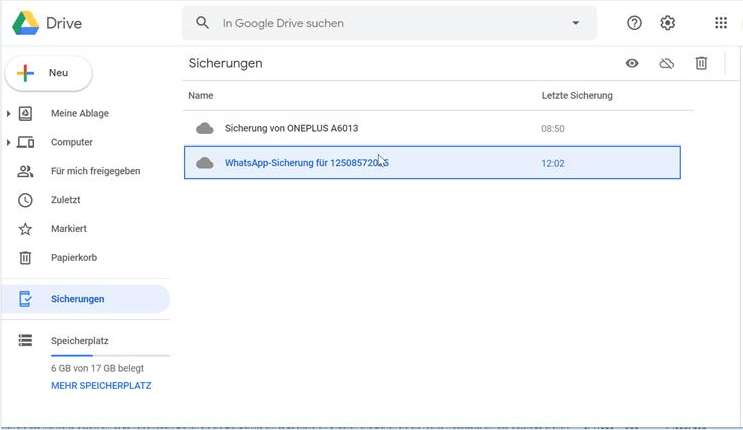Open the search options dropdown arrow
The height and width of the screenshot is (430, 743).
point(575,23)
